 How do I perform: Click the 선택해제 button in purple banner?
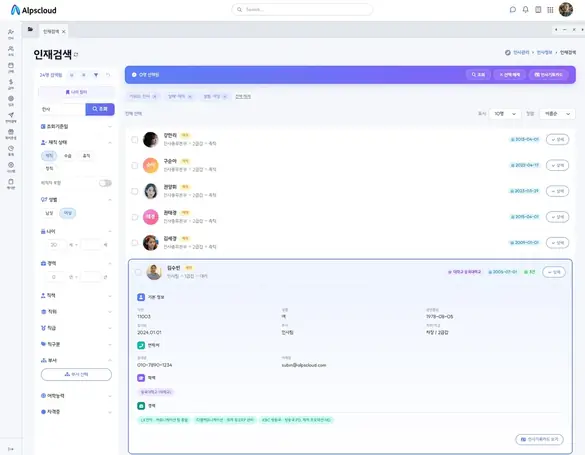(x=510, y=75)
